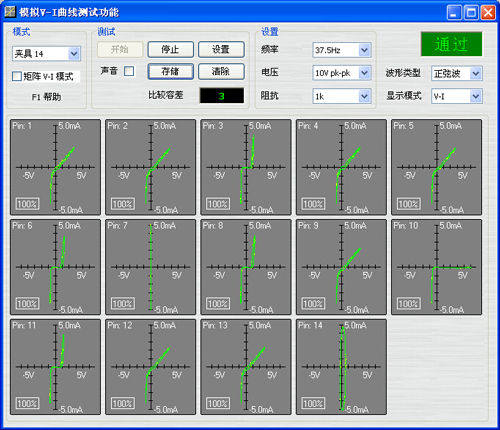Select the Pin 7 waveform panel
The image size is (500, 430).
[151, 267]
